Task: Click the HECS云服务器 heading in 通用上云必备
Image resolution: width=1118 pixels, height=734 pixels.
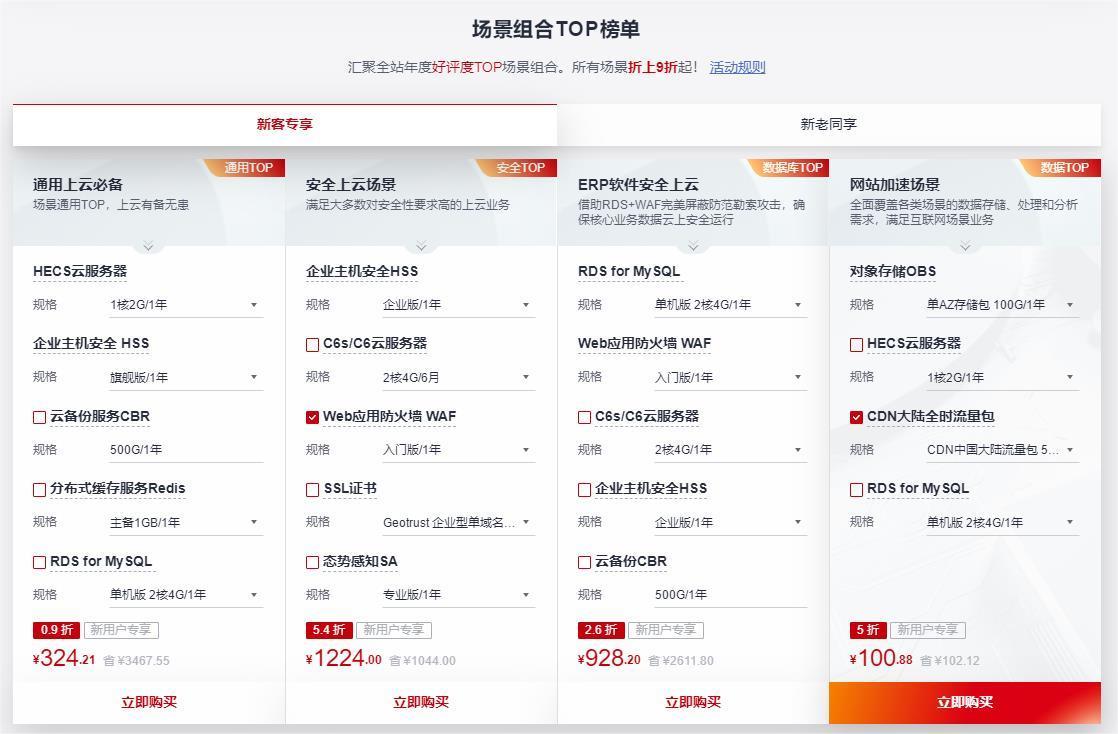Action: [80, 272]
